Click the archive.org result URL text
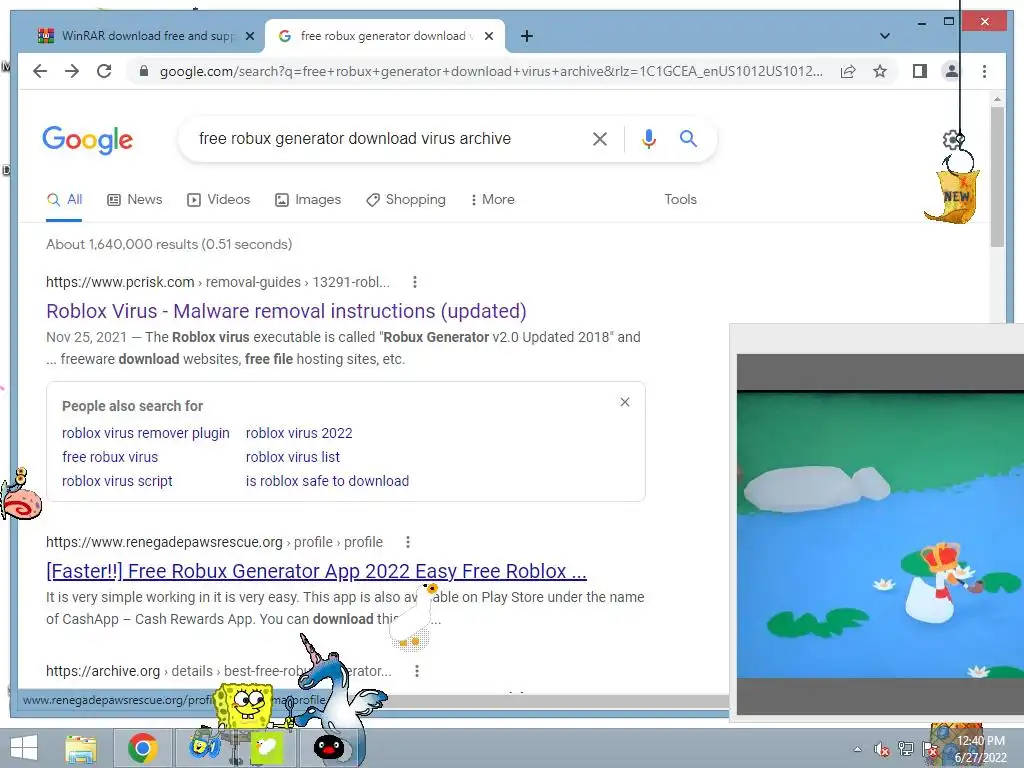 point(219,671)
